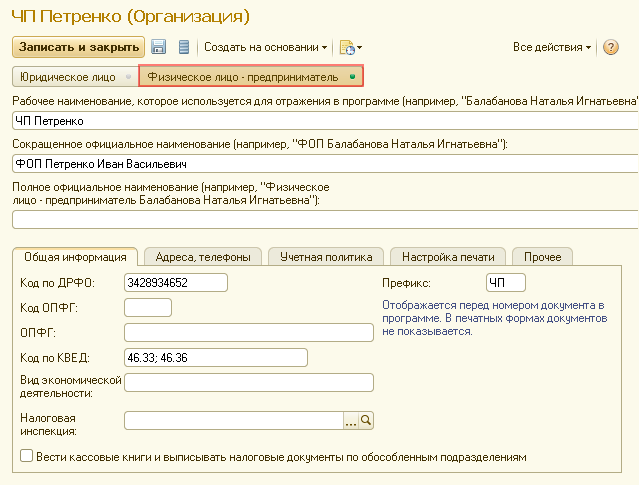Enable checkbox Вести кассовые книги
This screenshot has width=639, height=485.
(26, 456)
